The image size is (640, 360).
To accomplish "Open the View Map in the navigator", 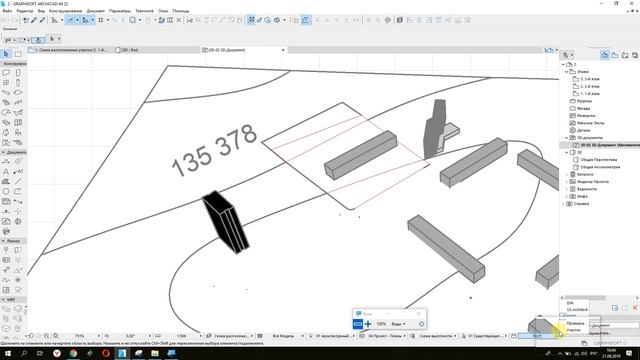I will (x=615, y=55).
